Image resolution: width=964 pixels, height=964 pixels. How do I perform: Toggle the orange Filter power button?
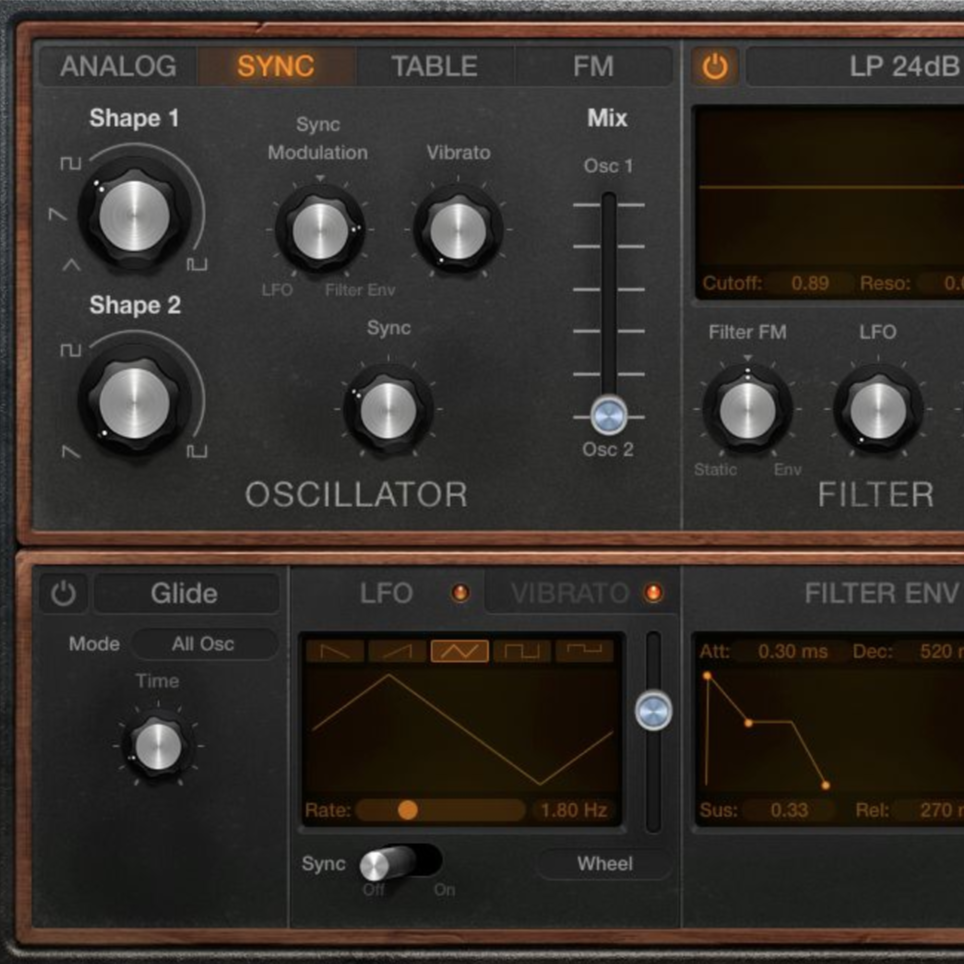(x=714, y=67)
